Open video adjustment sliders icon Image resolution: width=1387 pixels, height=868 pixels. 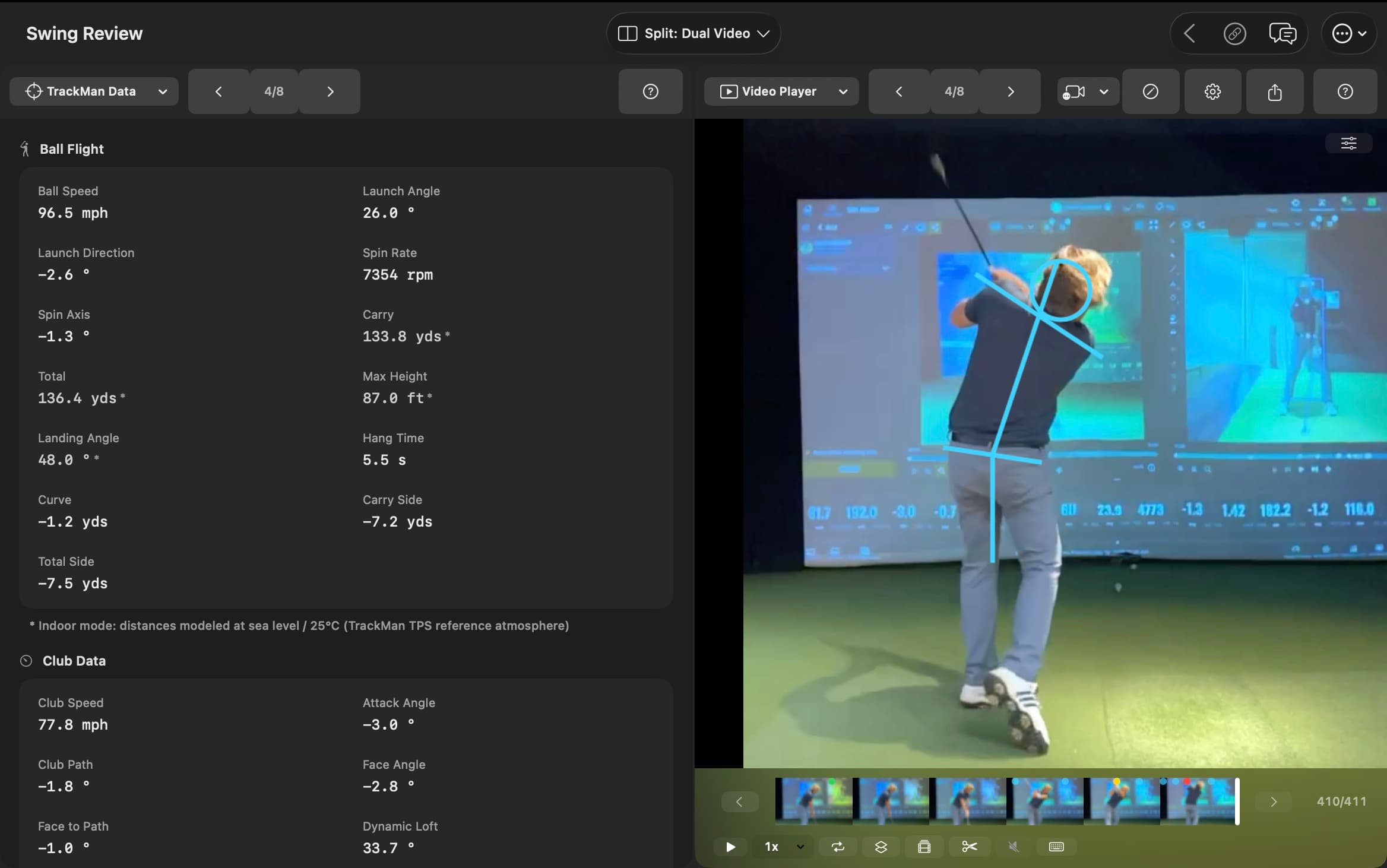click(x=1349, y=143)
